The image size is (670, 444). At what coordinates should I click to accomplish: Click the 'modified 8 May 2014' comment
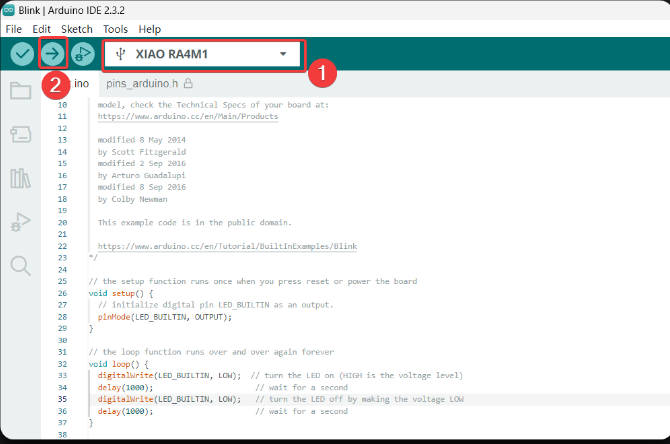pyautogui.click(x=141, y=140)
